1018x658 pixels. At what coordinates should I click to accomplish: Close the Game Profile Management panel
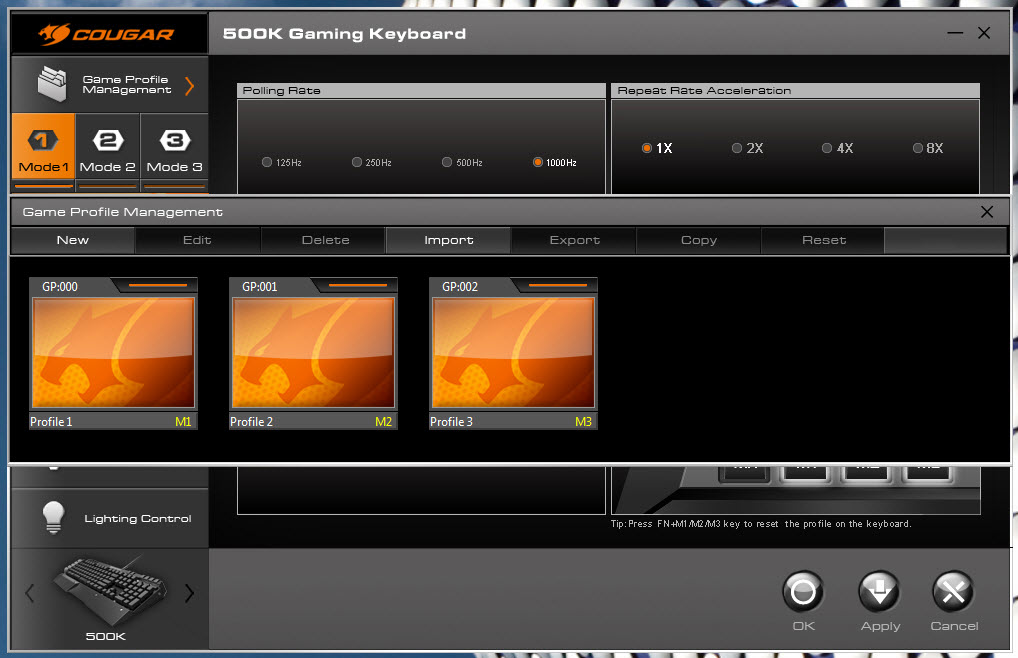(x=987, y=212)
